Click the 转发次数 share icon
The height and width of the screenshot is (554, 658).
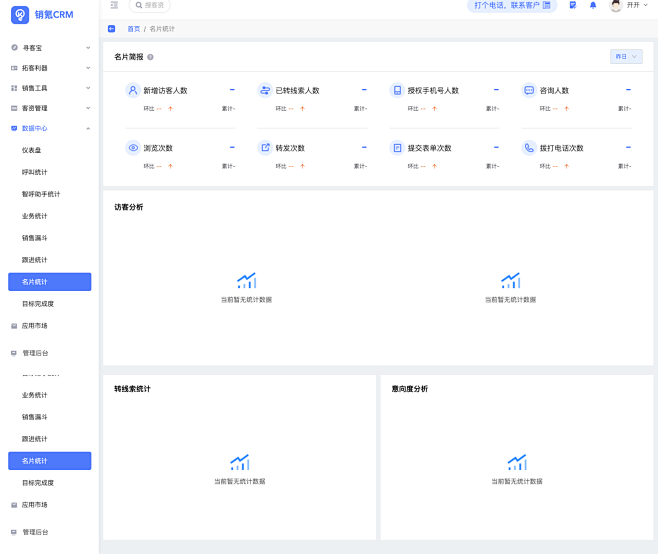tap(265, 148)
